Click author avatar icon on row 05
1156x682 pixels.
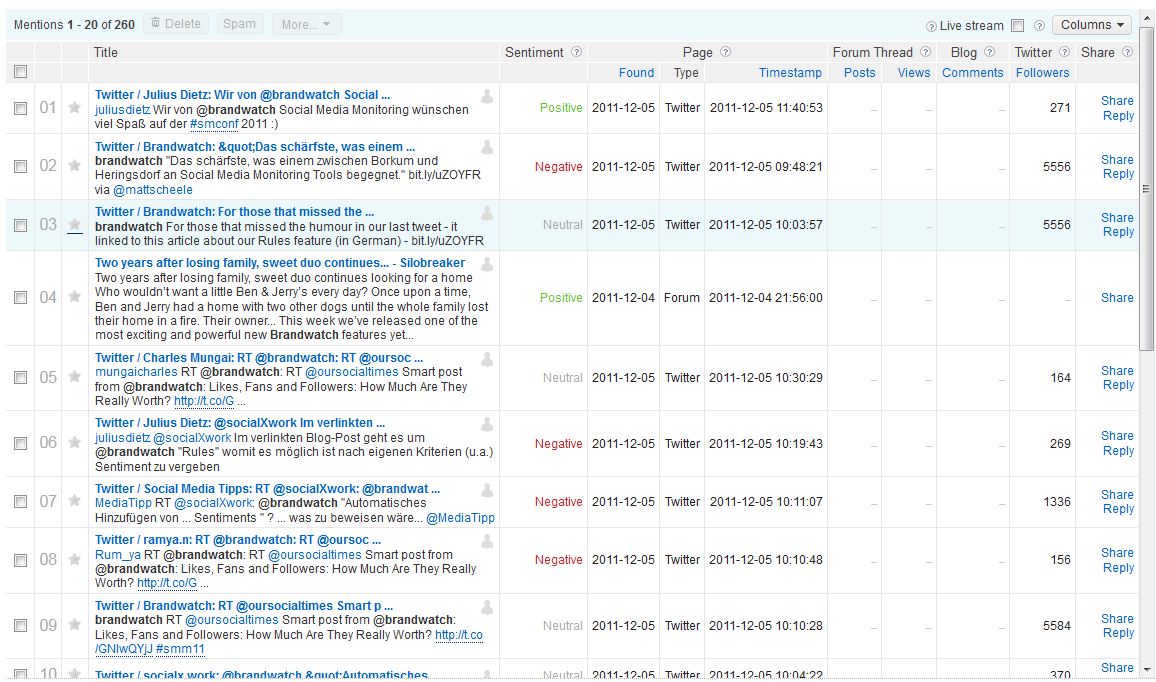click(487, 358)
